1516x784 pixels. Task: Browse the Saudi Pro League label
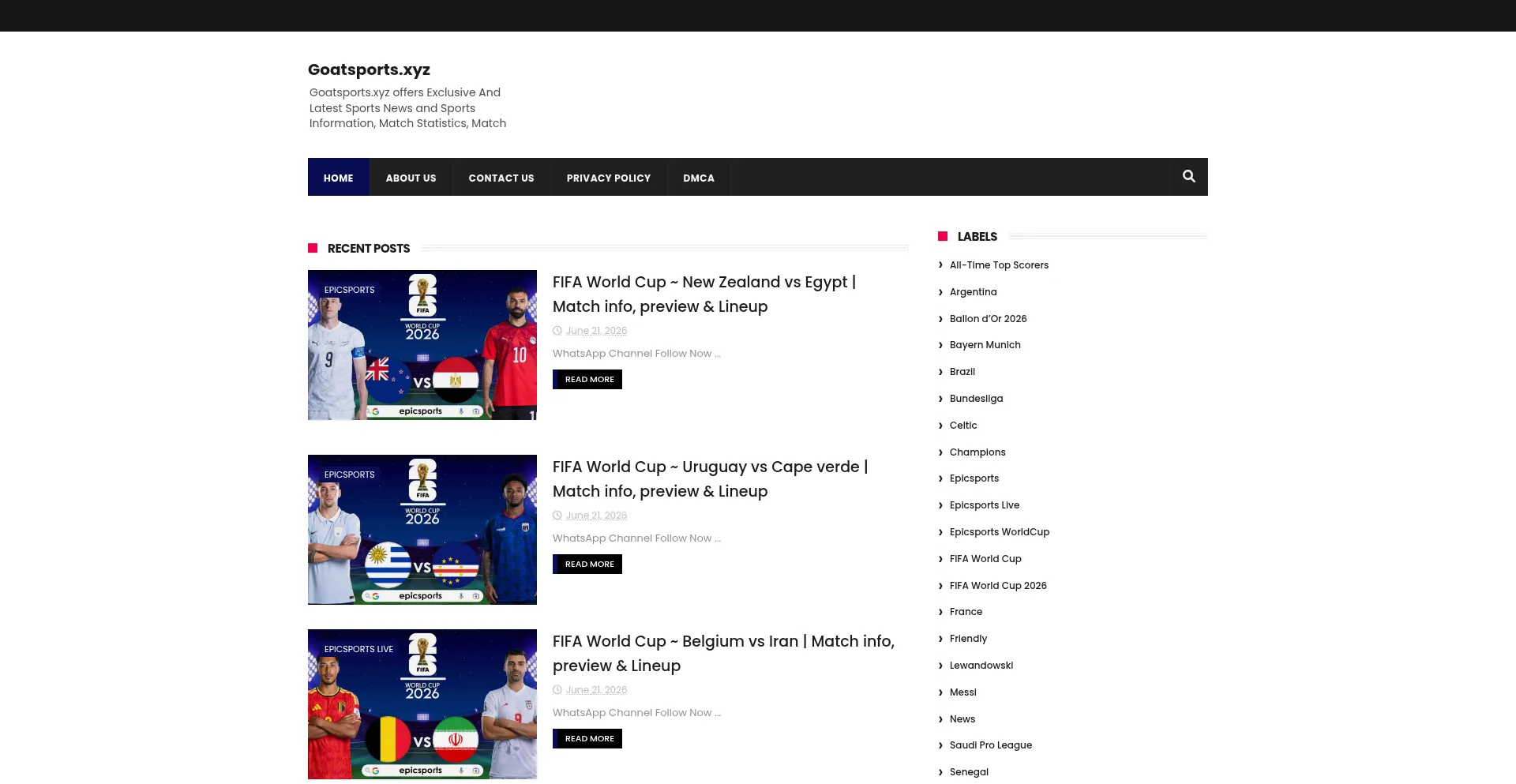coord(990,745)
